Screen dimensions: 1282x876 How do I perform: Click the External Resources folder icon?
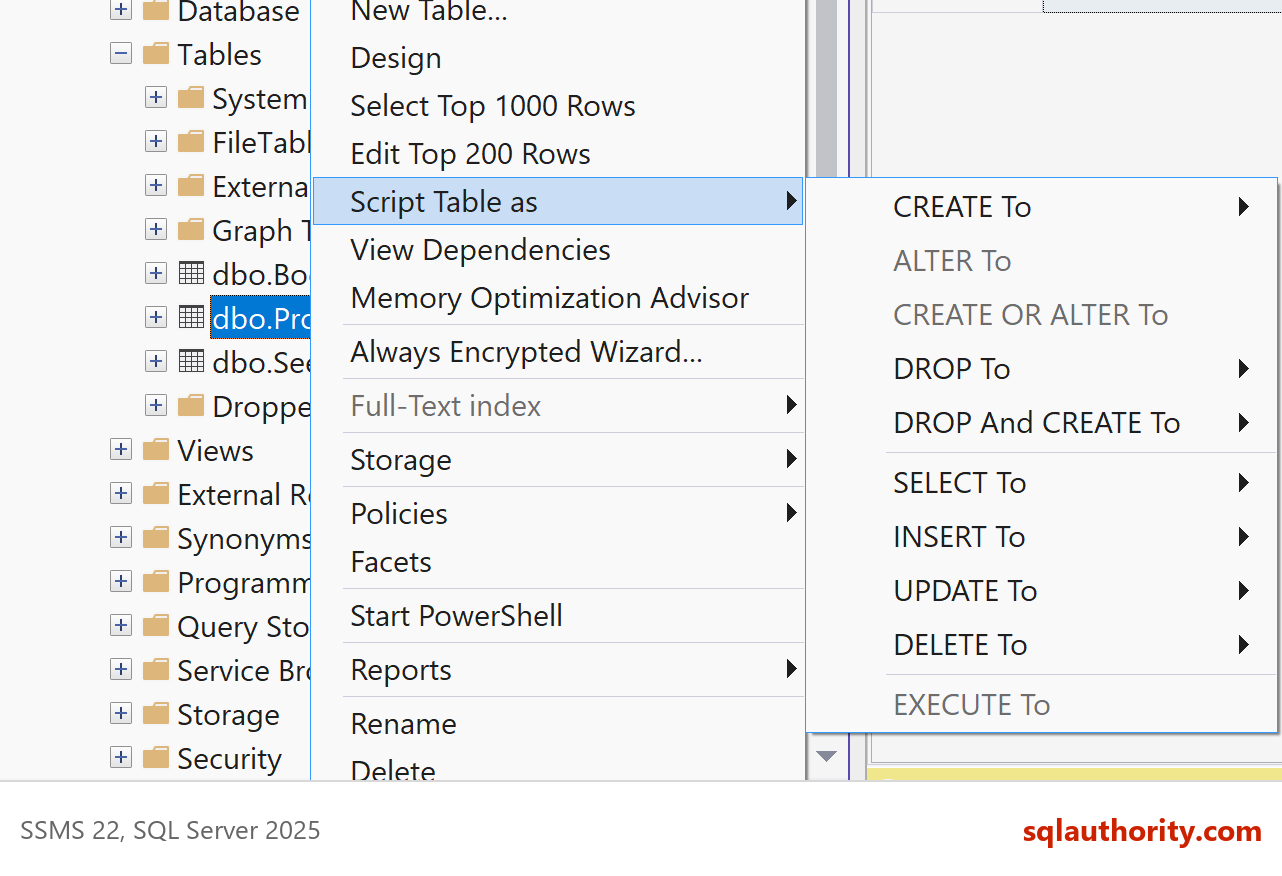click(x=156, y=494)
